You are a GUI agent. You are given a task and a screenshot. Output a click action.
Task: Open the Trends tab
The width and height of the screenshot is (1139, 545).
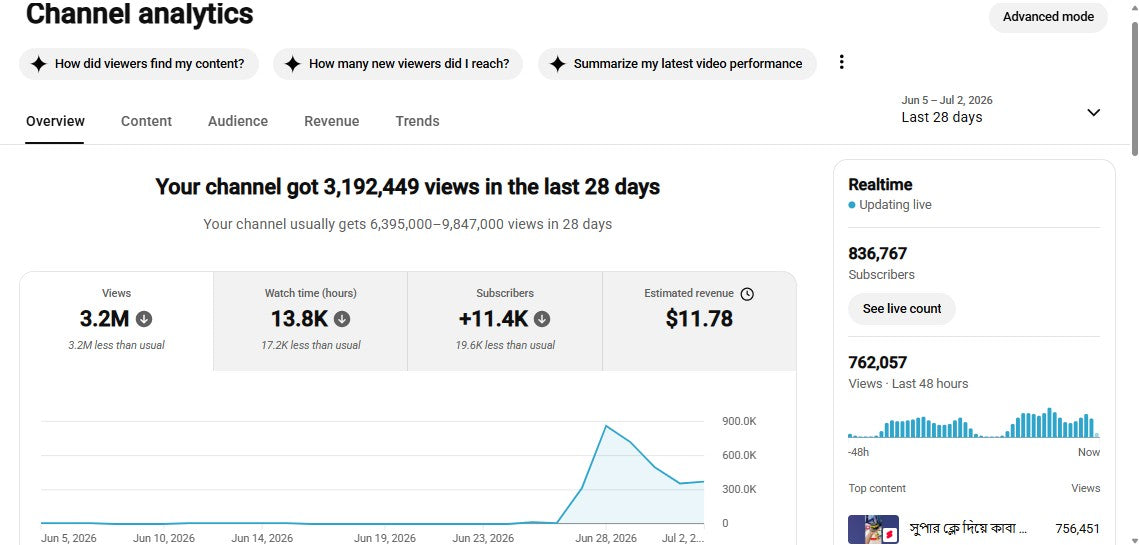[x=417, y=121]
